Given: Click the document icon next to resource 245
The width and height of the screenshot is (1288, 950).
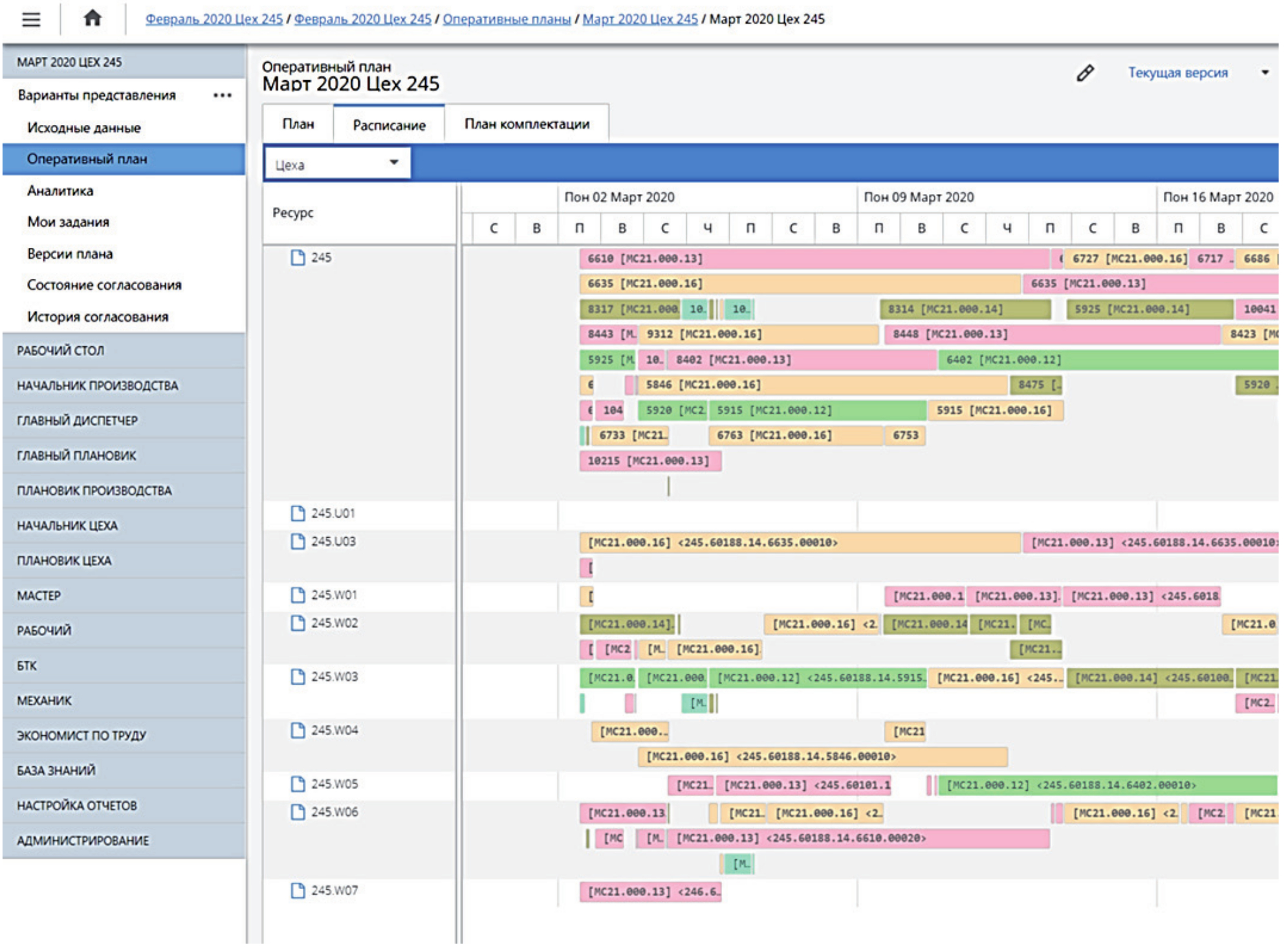Looking at the screenshot, I should [298, 258].
